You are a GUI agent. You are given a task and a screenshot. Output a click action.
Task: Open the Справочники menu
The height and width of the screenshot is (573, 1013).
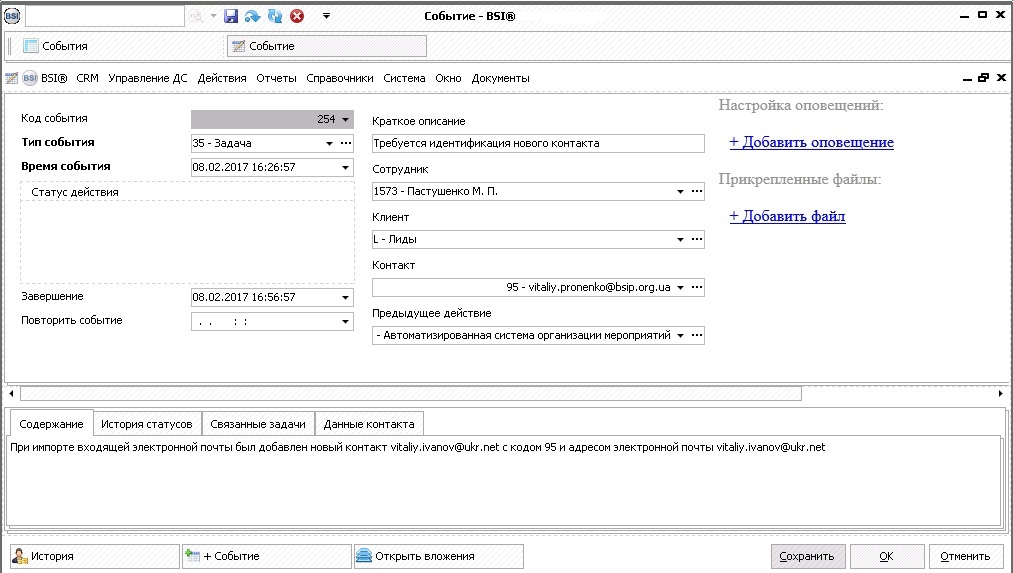tap(340, 78)
